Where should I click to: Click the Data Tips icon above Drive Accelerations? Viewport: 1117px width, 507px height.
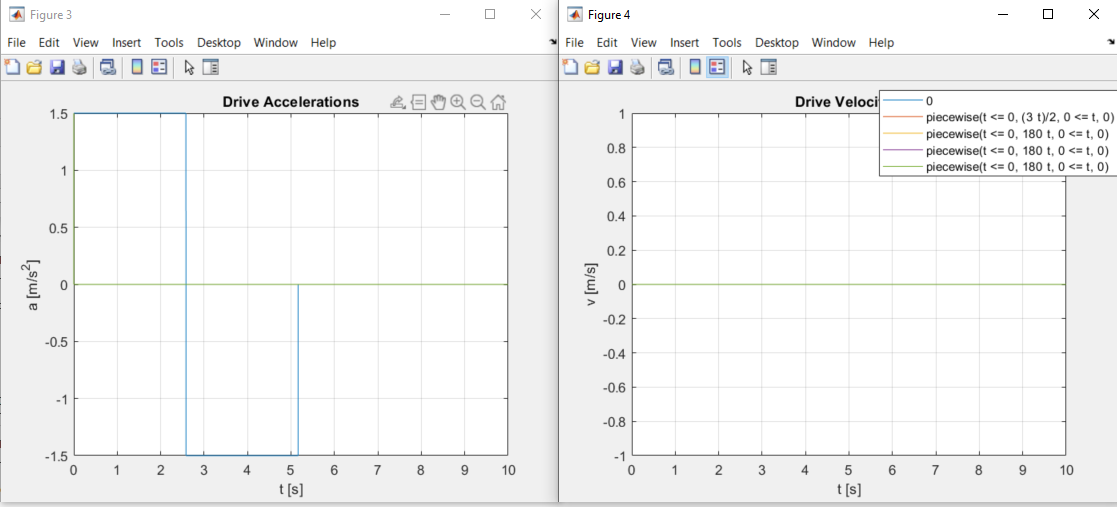click(418, 102)
